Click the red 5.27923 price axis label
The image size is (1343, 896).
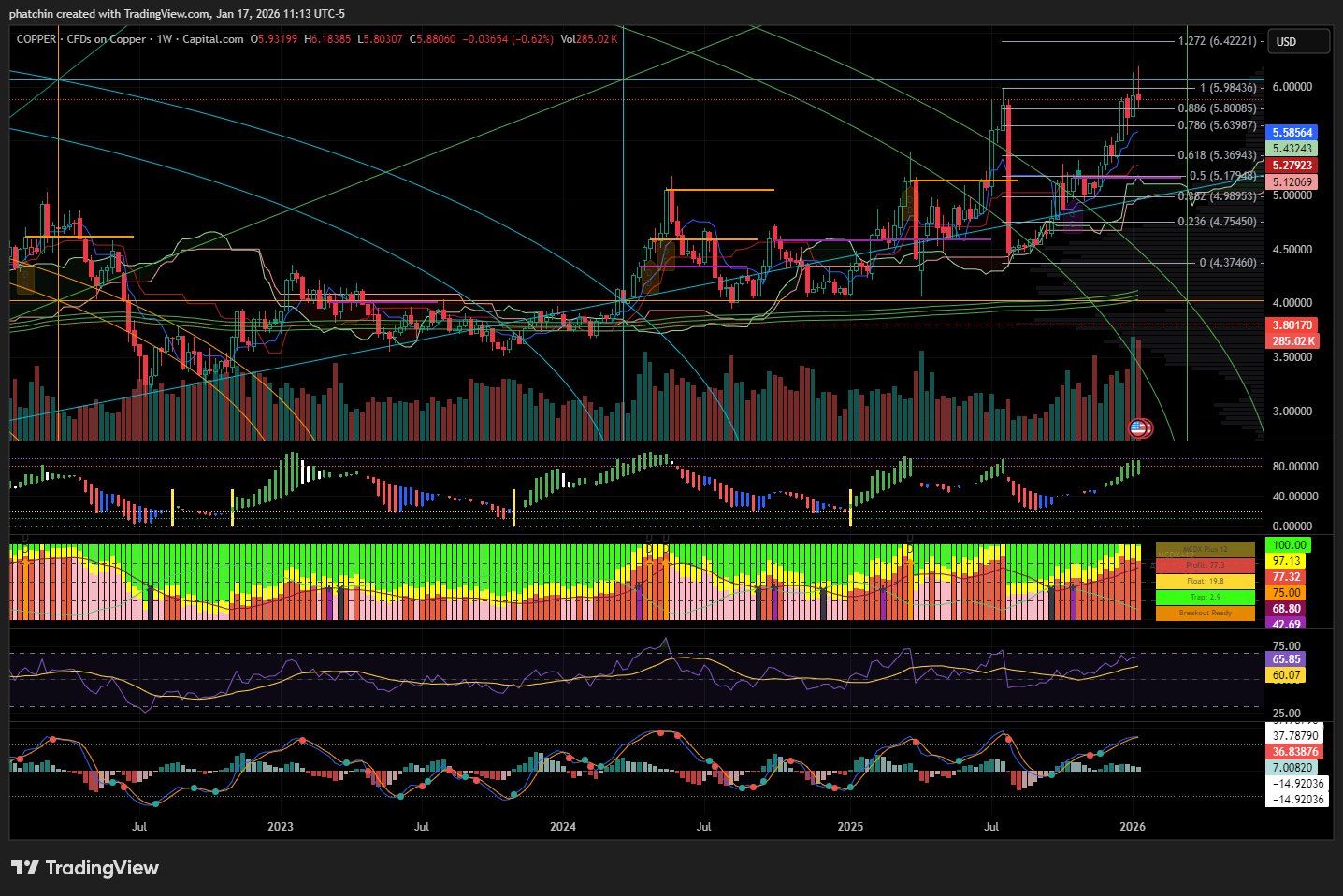(1292, 166)
